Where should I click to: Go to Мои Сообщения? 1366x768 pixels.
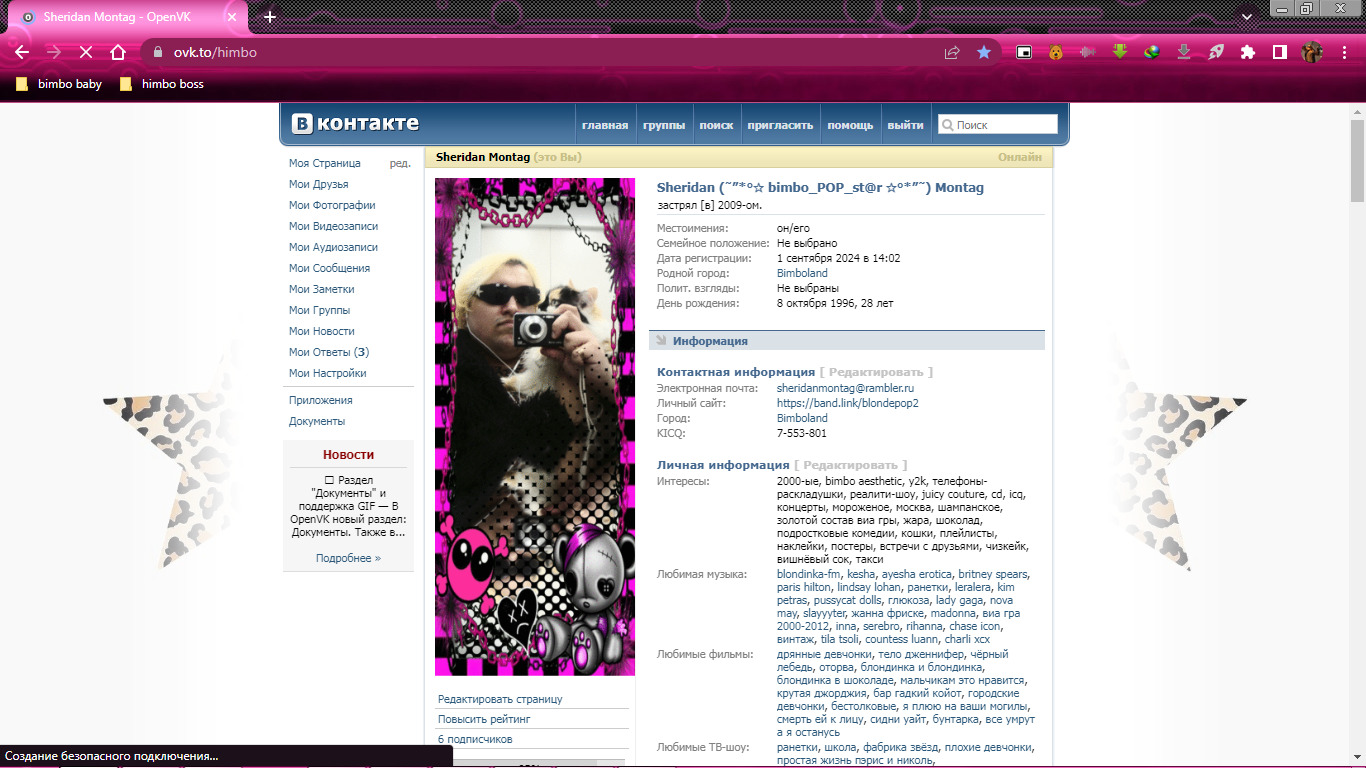(329, 268)
